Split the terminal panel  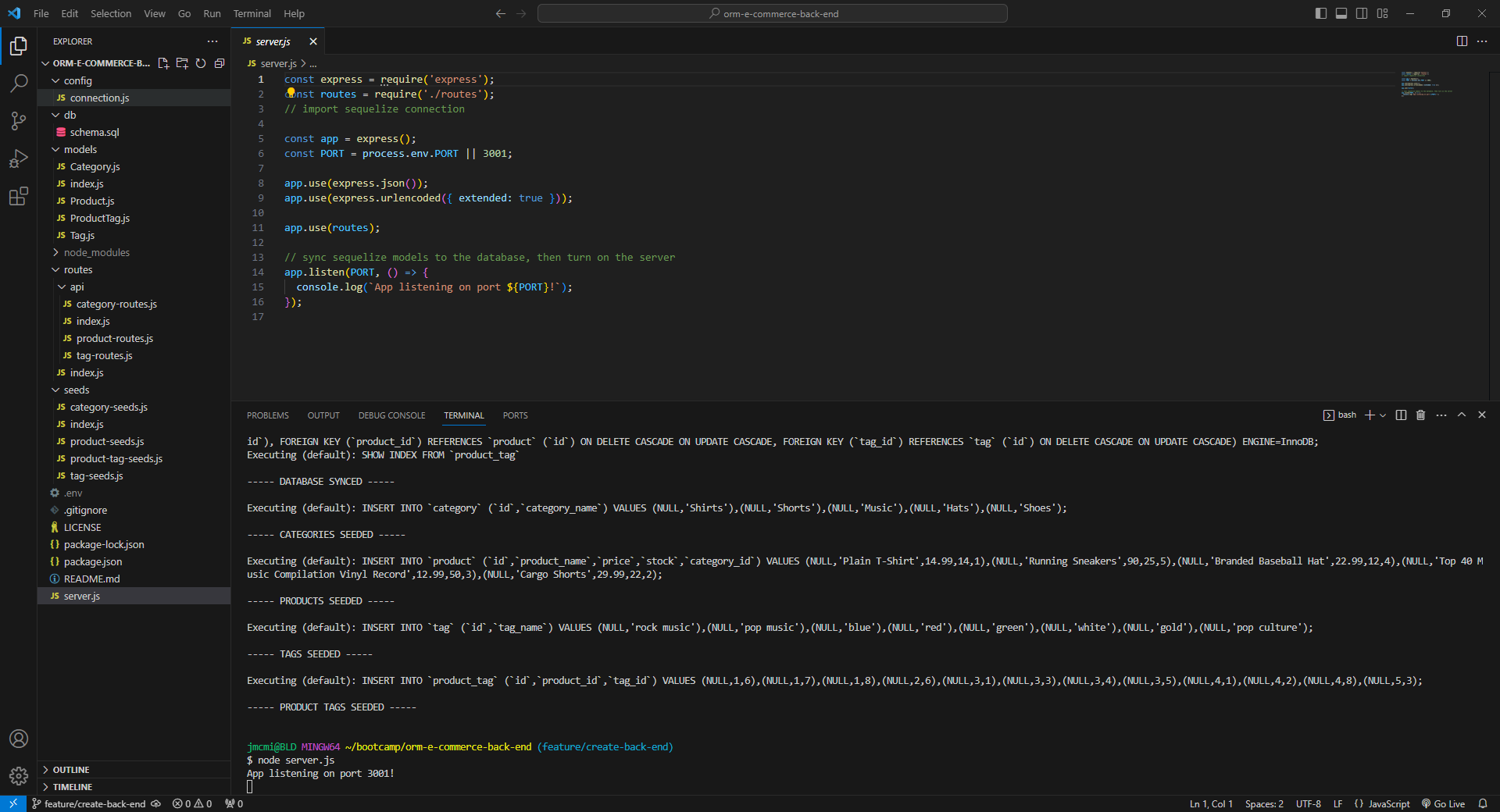pyautogui.click(x=1401, y=415)
